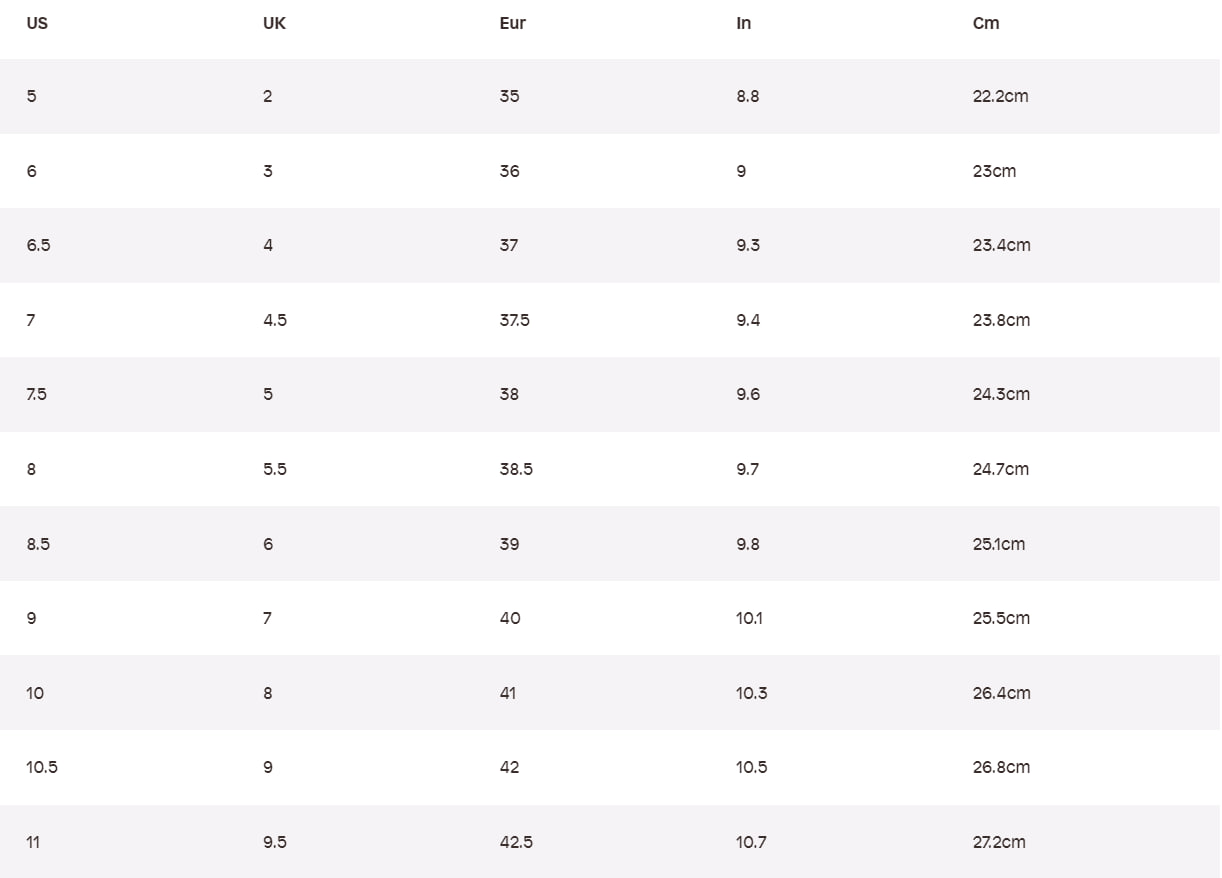Click Eur size 36 cell
1222x878 pixels.
pyautogui.click(x=510, y=171)
